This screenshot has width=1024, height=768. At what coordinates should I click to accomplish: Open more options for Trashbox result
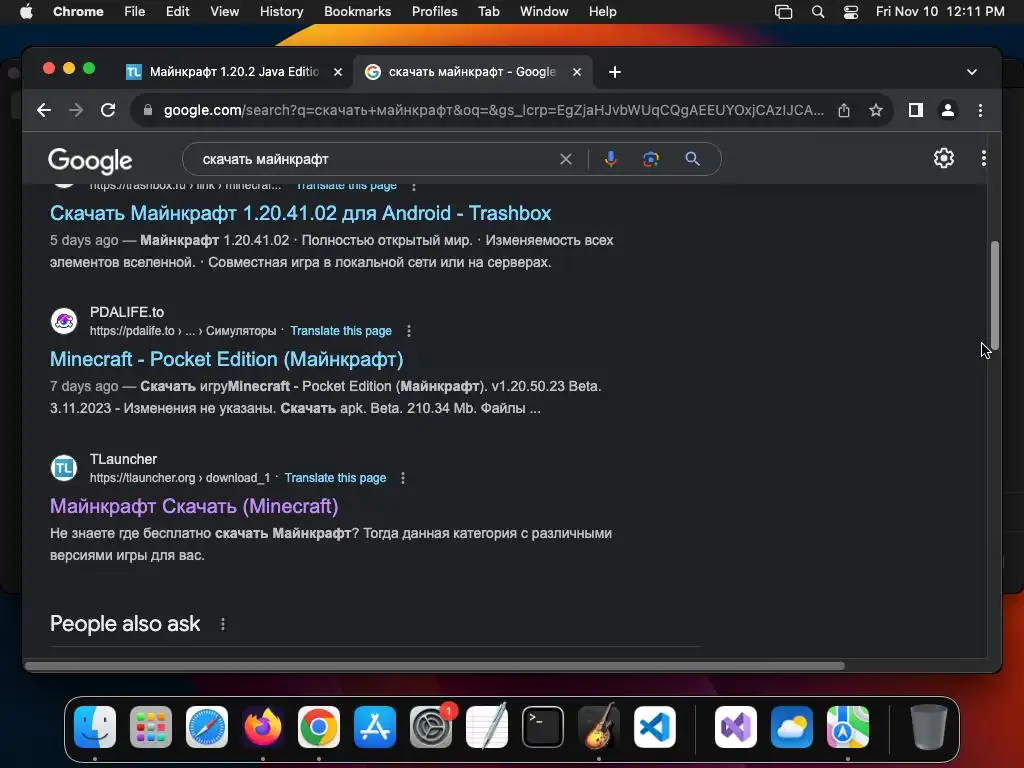[x=413, y=186]
